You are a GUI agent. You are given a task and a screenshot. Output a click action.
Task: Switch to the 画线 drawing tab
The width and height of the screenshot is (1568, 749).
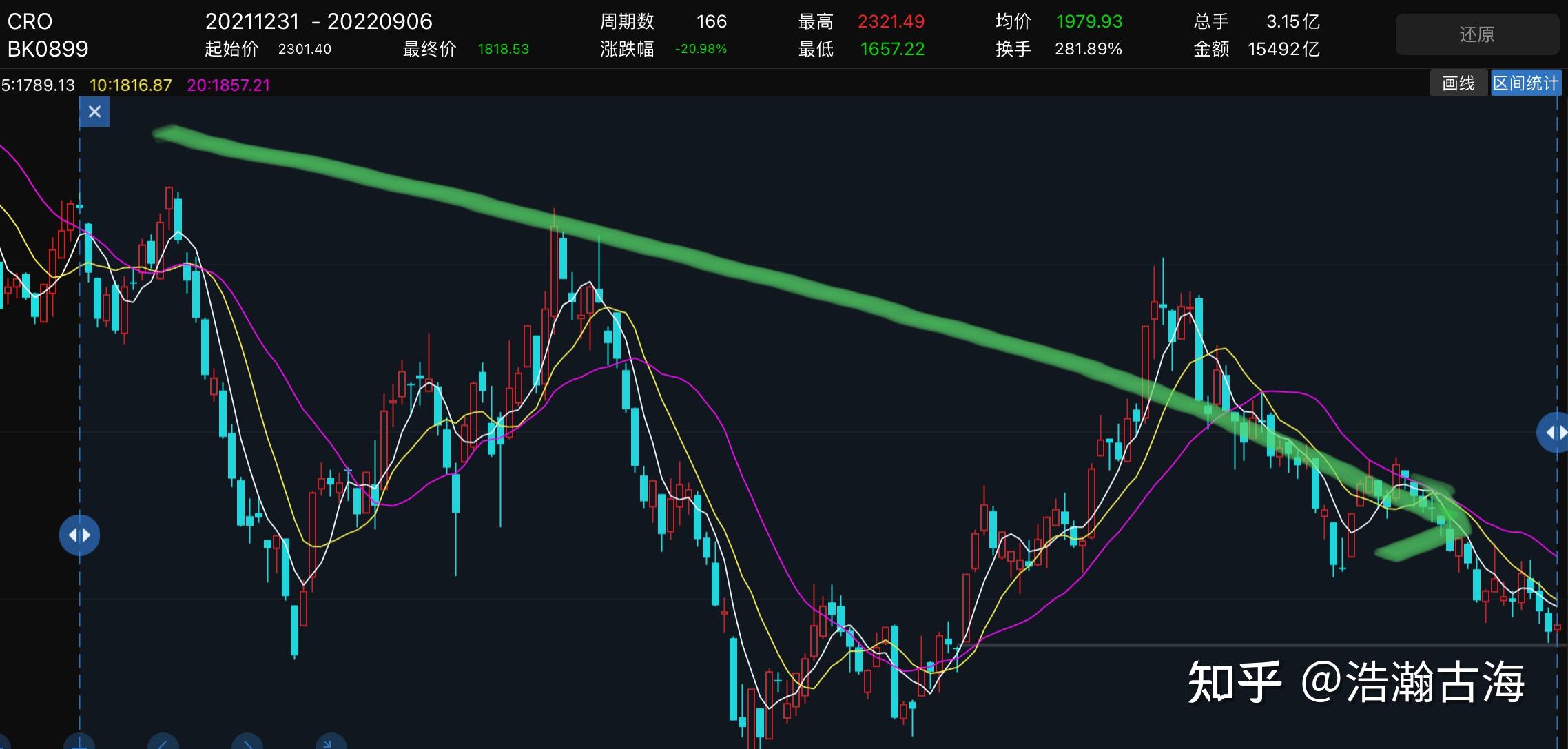click(1458, 83)
